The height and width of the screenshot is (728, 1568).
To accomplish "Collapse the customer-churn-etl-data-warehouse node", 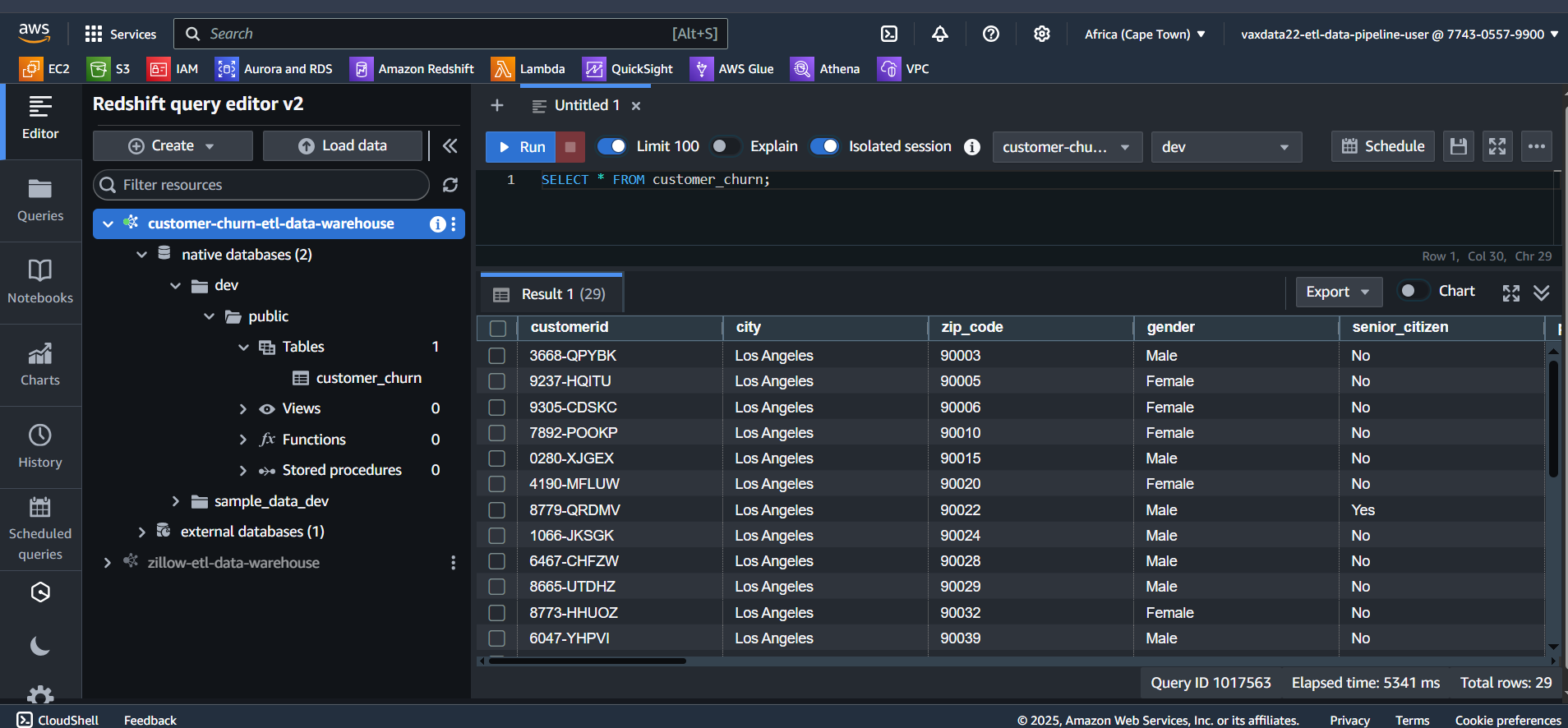I will 108,223.
